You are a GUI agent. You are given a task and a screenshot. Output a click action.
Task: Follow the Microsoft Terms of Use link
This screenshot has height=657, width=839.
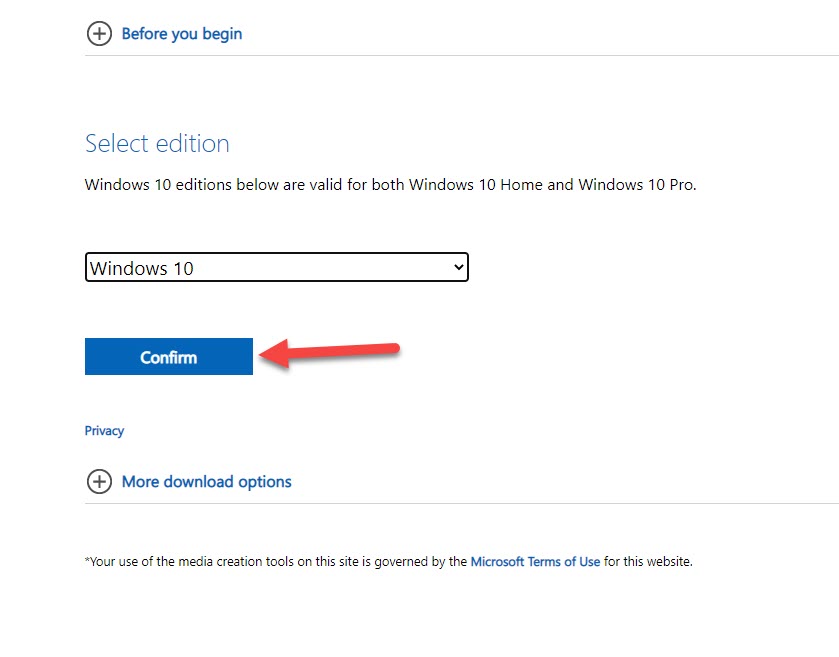tap(535, 562)
